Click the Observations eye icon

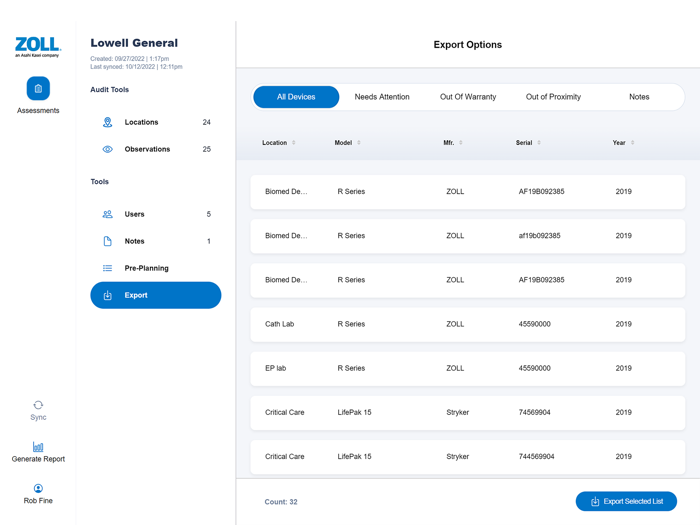pos(108,149)
